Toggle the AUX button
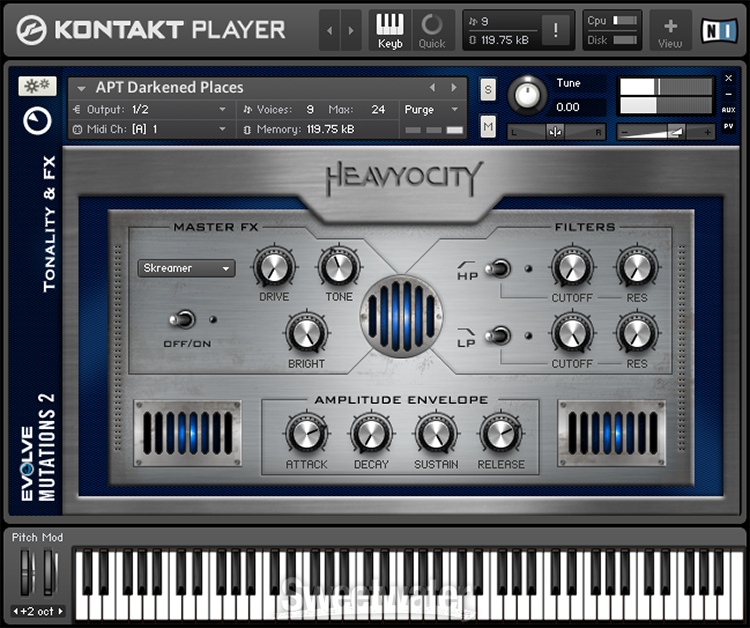Viewport: 750px width, 628px height. [x=728, y=110]
